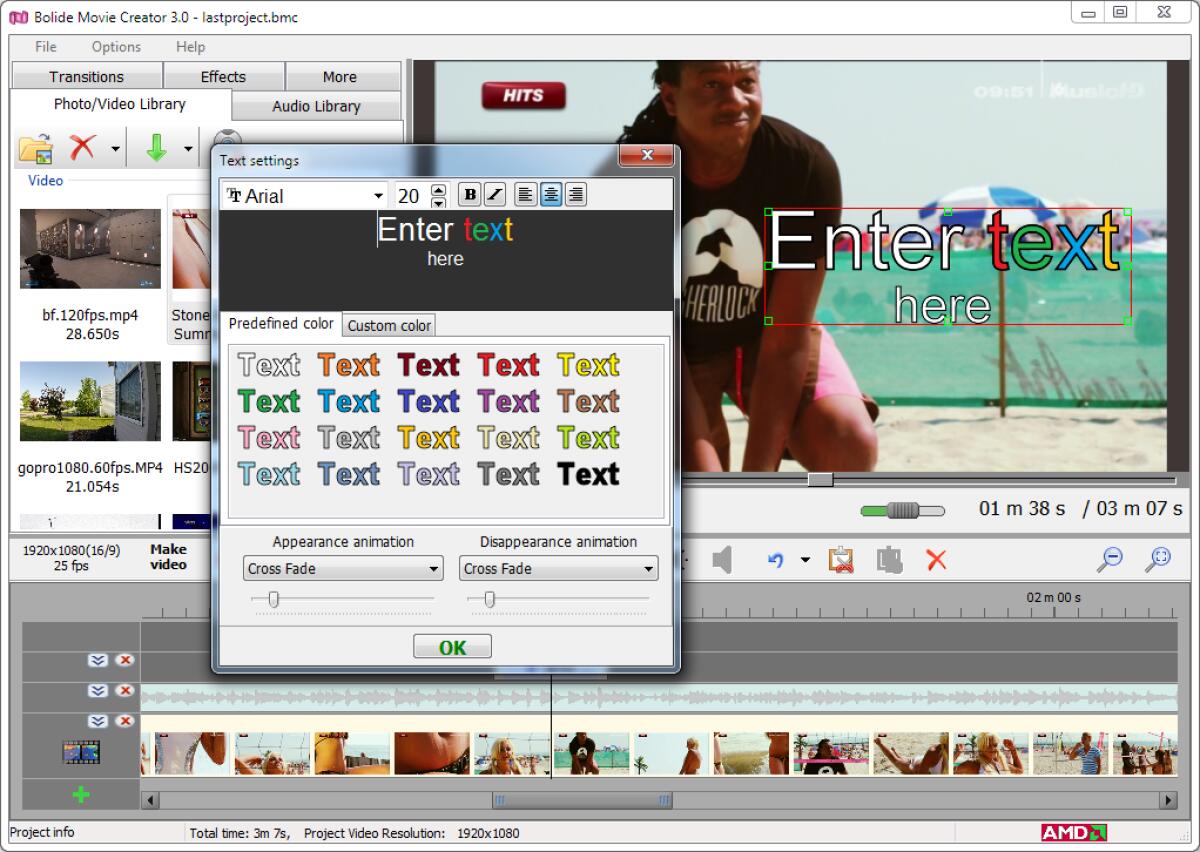Enable center alignment toggle
This screenshot has height=852, width=1200.
551,194
